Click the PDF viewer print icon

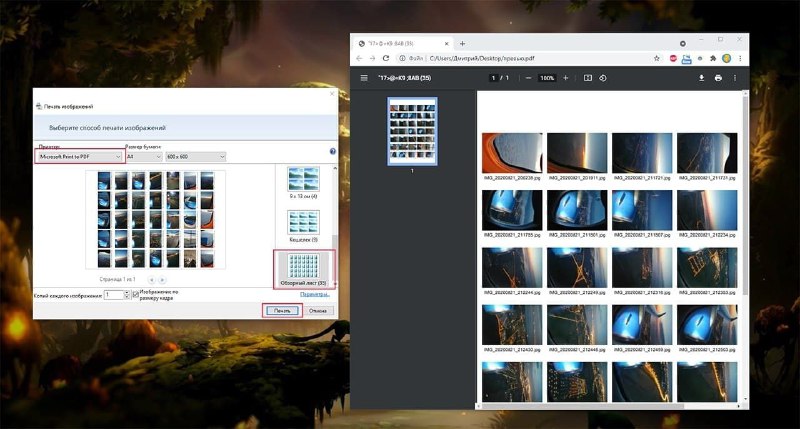click(718, 78)
